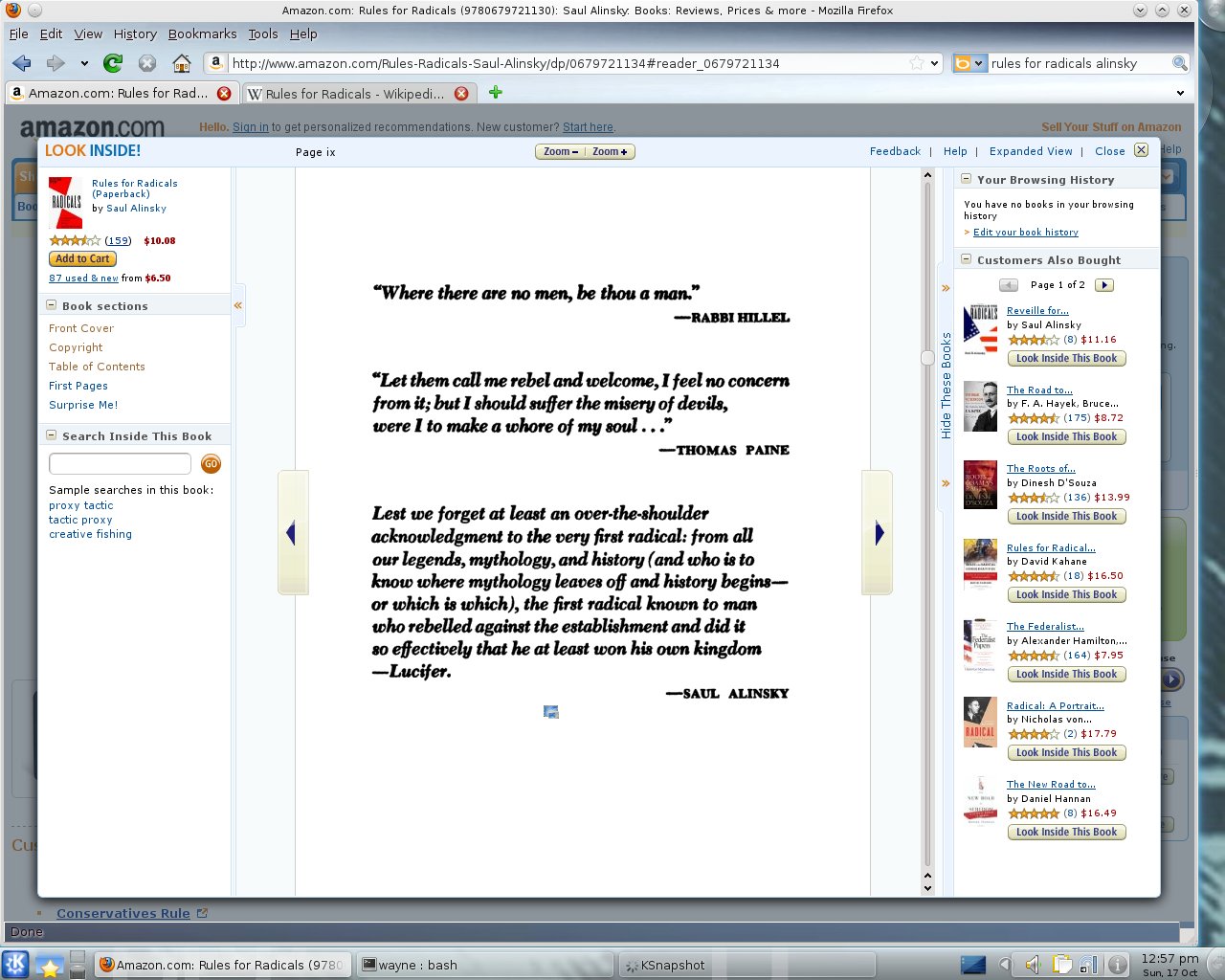The height and width of the screenshot is (980, 1225).
Task: Click the Expanded View link
Action: coord(1031,151)
